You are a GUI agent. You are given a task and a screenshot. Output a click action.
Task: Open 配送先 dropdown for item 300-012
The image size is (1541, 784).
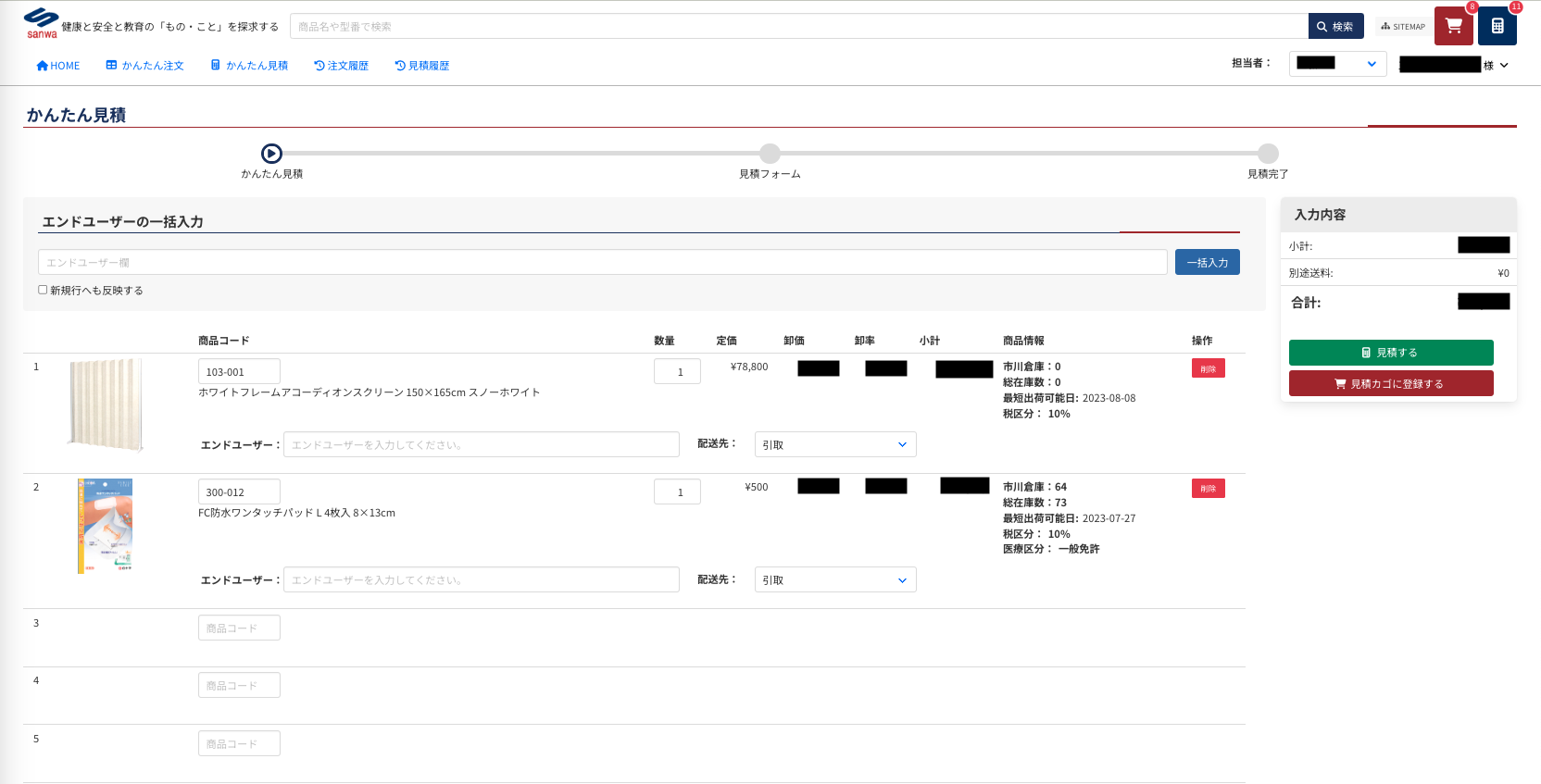pos(834,580)
